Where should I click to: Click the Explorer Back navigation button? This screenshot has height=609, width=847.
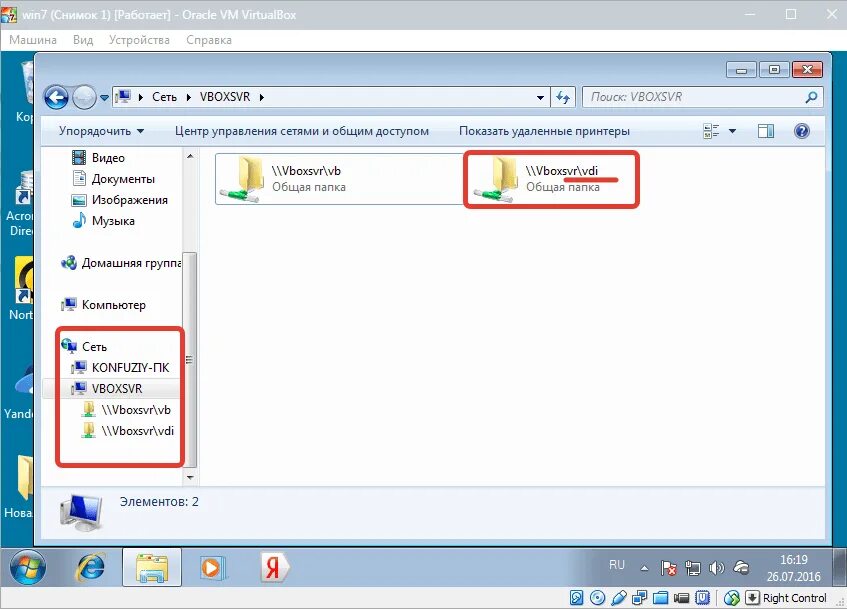point(57,98)
